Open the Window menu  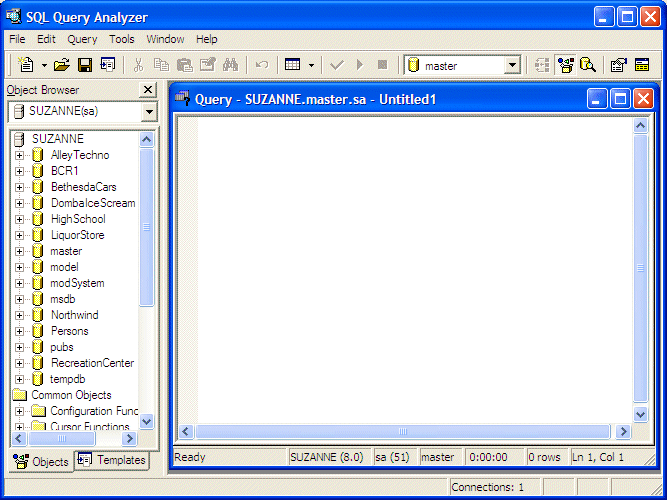165,39
